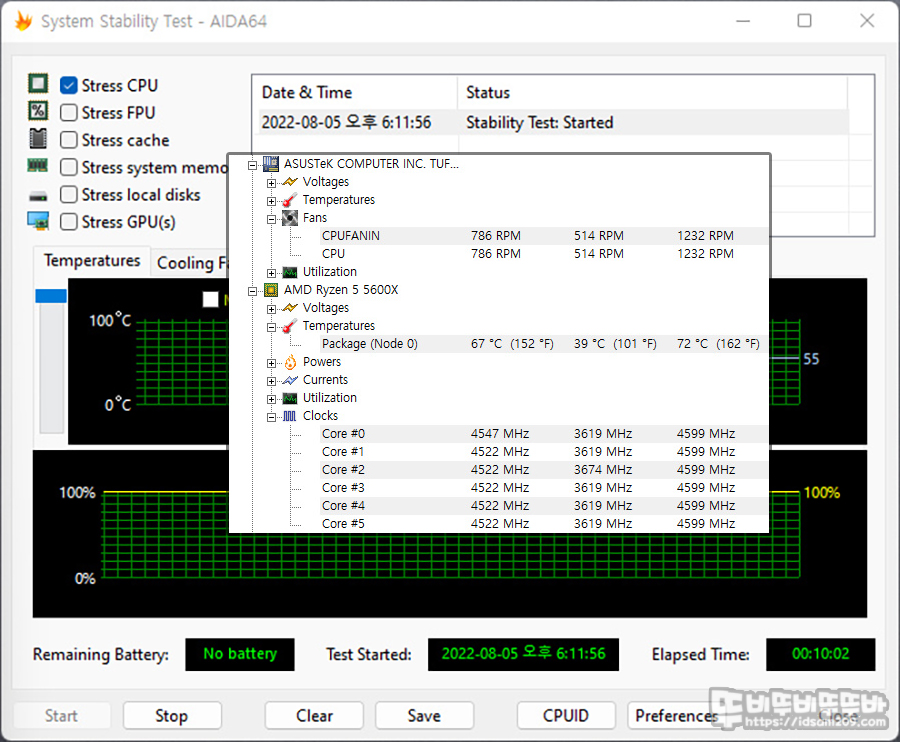Open the CPUID panel

566,716
